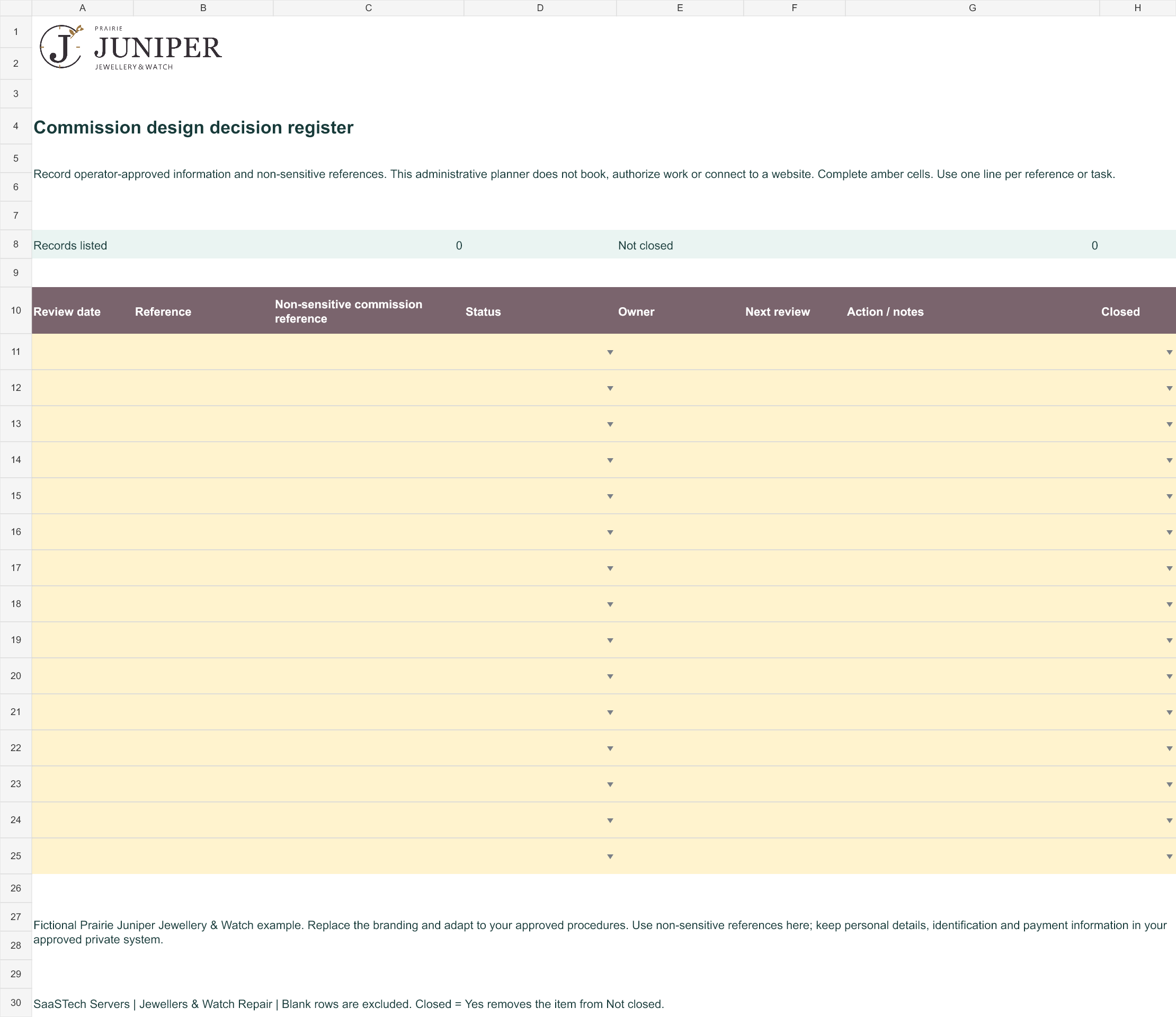Click the Action / notes cell in row 15

point(972,496)
